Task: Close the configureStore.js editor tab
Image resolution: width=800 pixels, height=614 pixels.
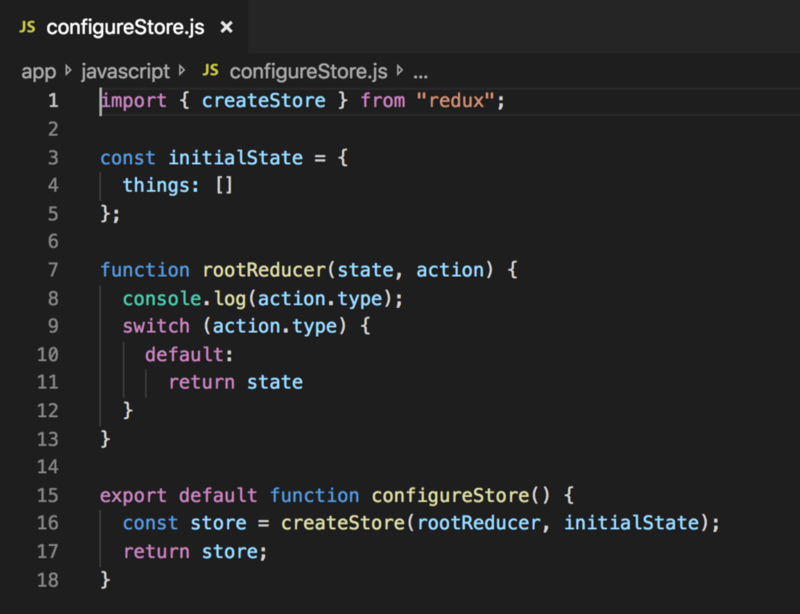Action: pyautogui.click(x=226, y=27)
